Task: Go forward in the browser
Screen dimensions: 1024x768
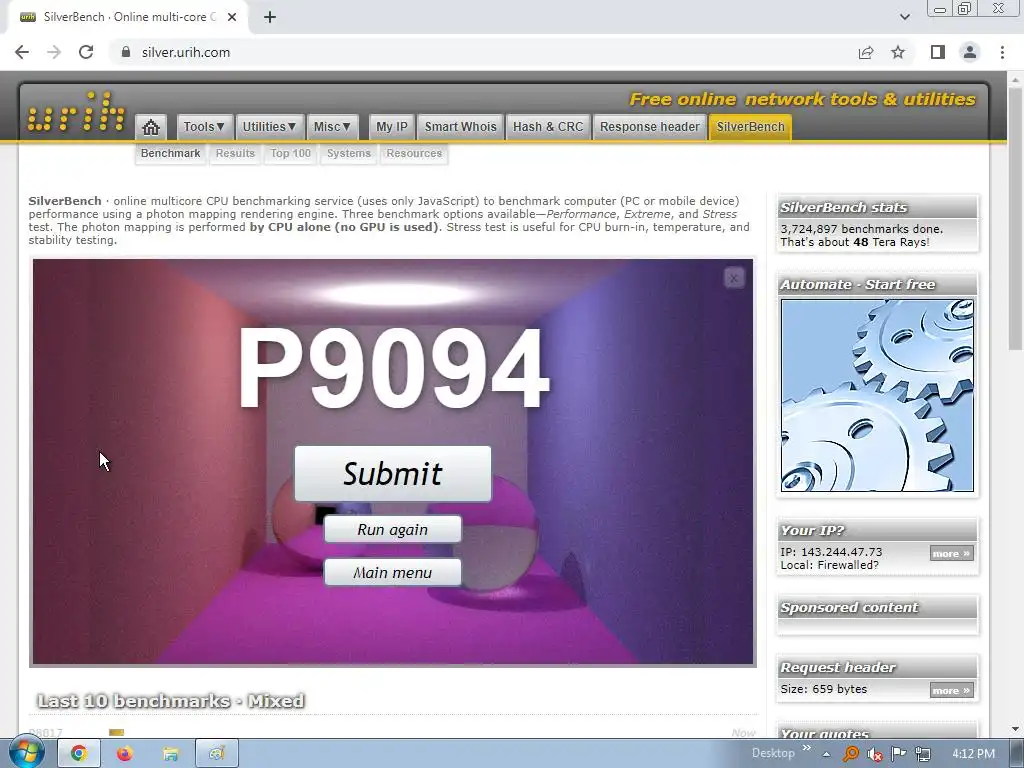Action: coord(54,52)
